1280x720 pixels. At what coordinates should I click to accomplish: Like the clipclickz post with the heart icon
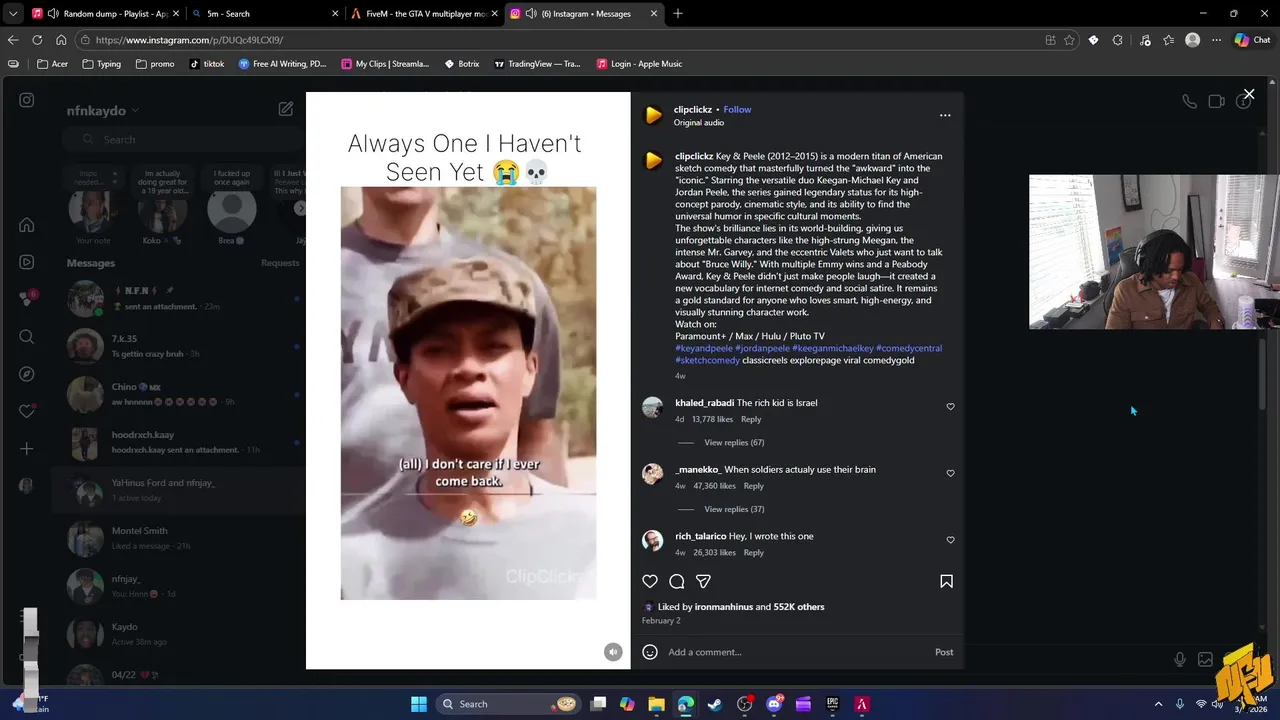tap(650, 581)
